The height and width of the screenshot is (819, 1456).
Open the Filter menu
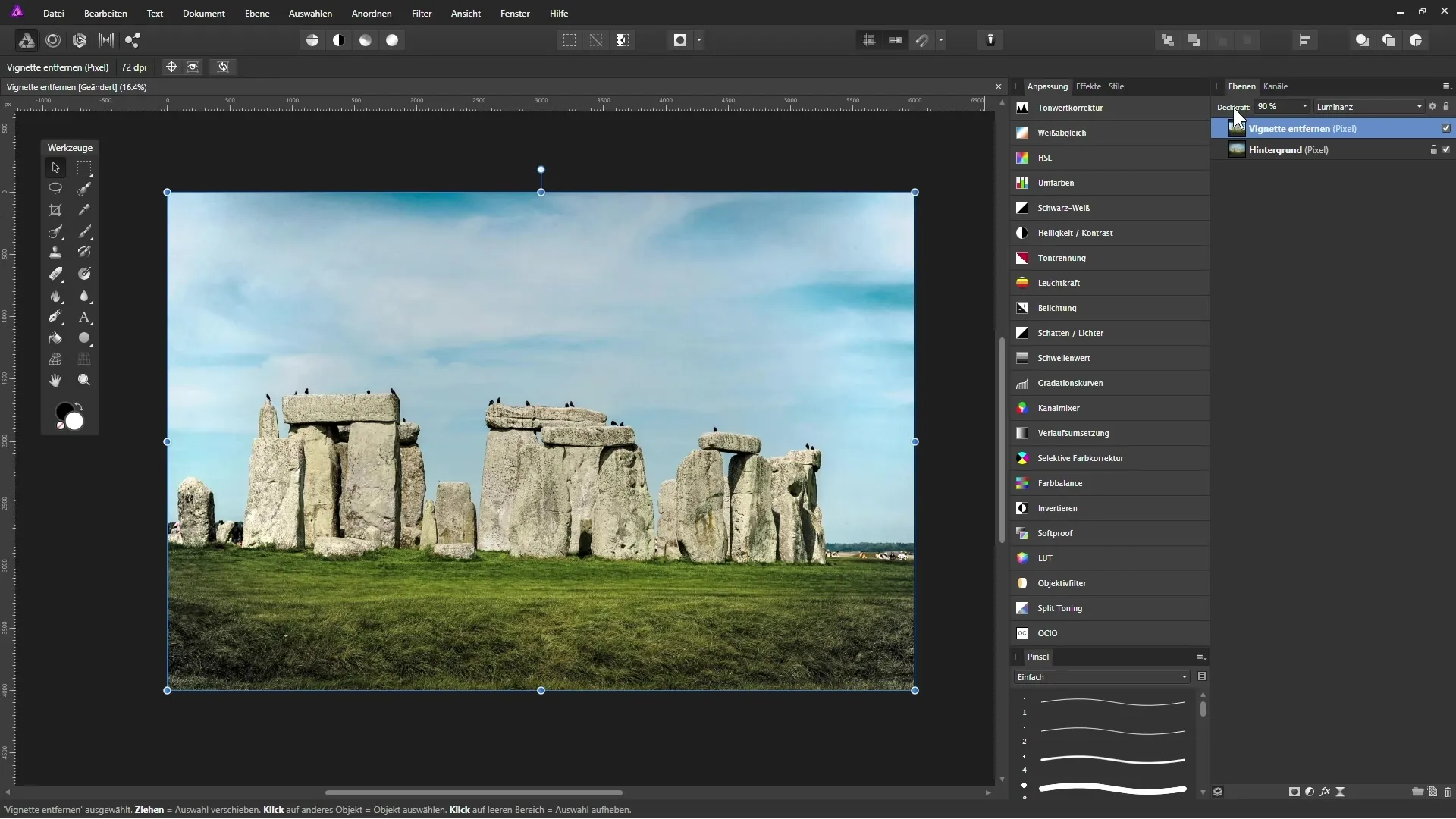point(422,14)
